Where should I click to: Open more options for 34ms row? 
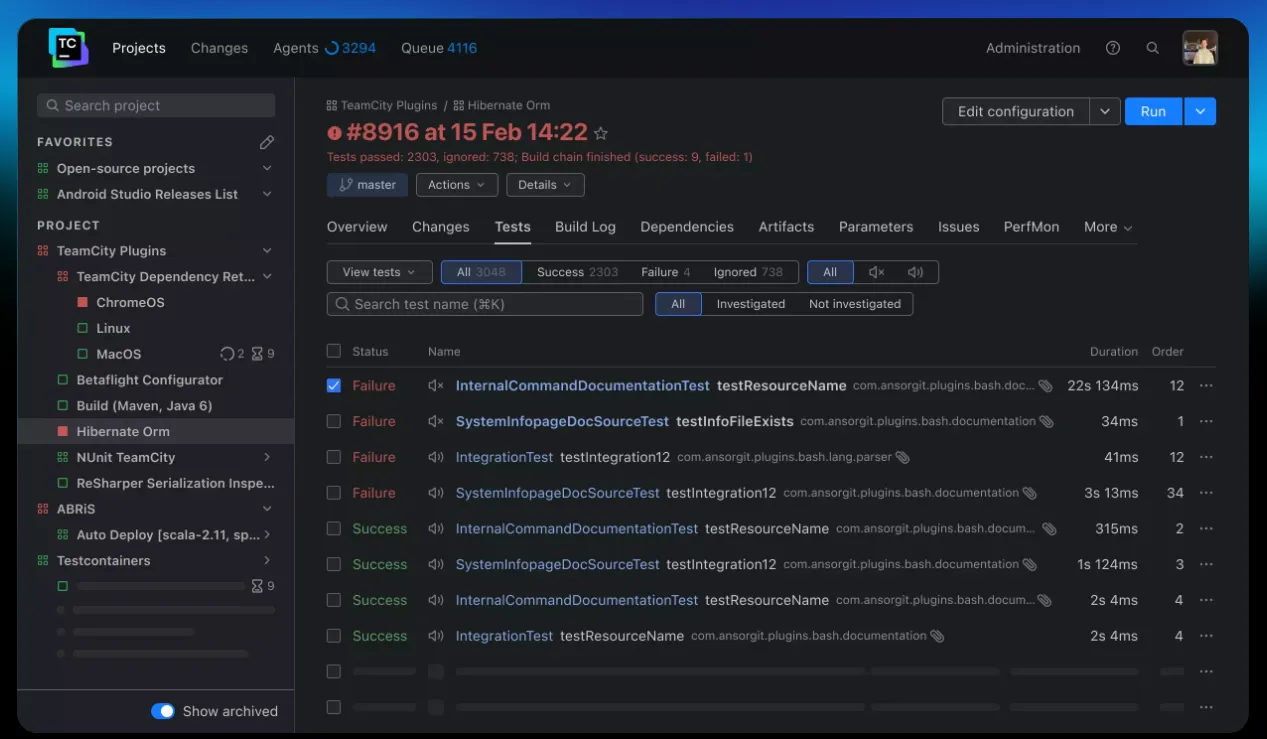click(1206, 422)
